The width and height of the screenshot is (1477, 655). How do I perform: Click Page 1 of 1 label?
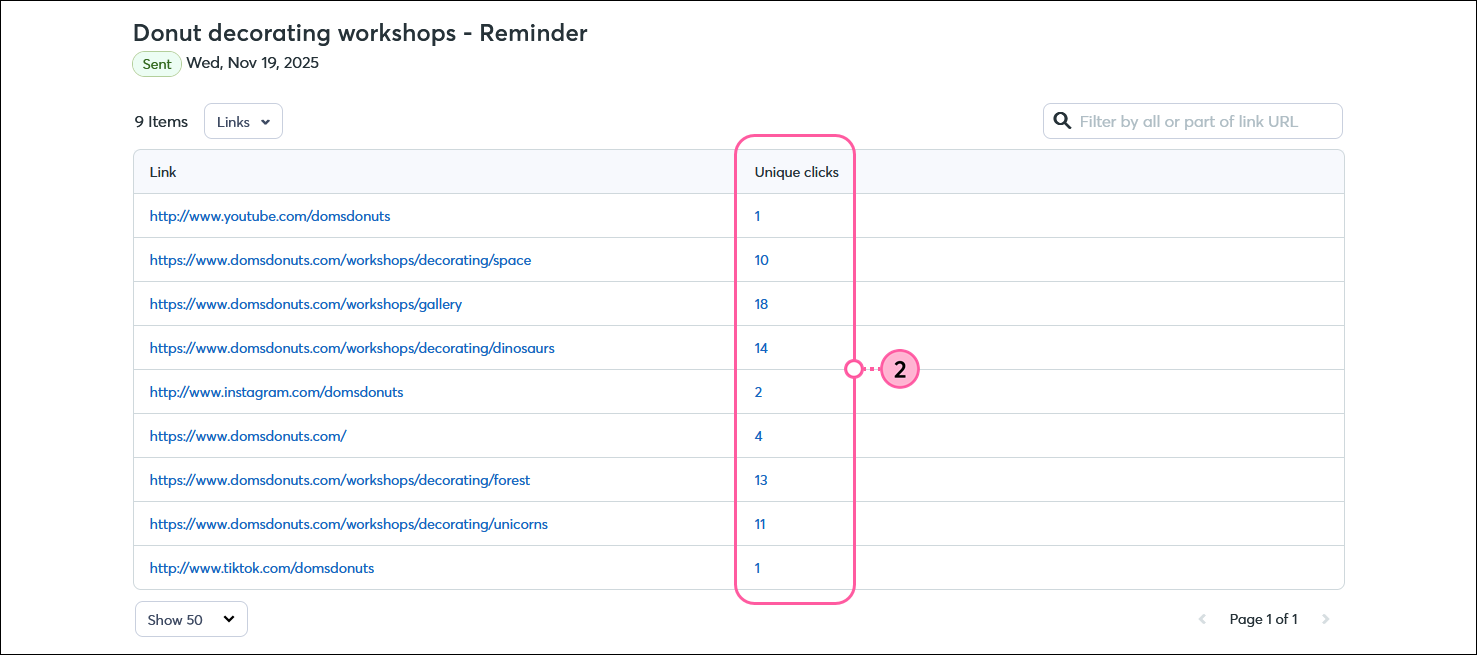[x=1264, y=619]
